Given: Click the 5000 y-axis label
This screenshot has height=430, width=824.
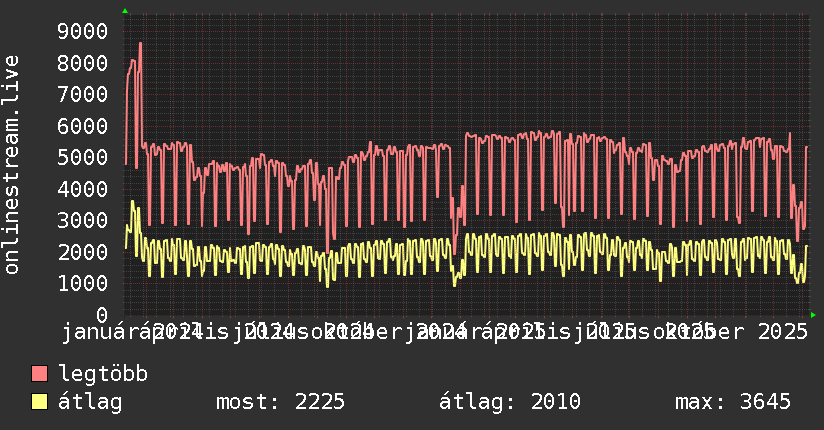Looking at the screenshot, I should (83, 158).
